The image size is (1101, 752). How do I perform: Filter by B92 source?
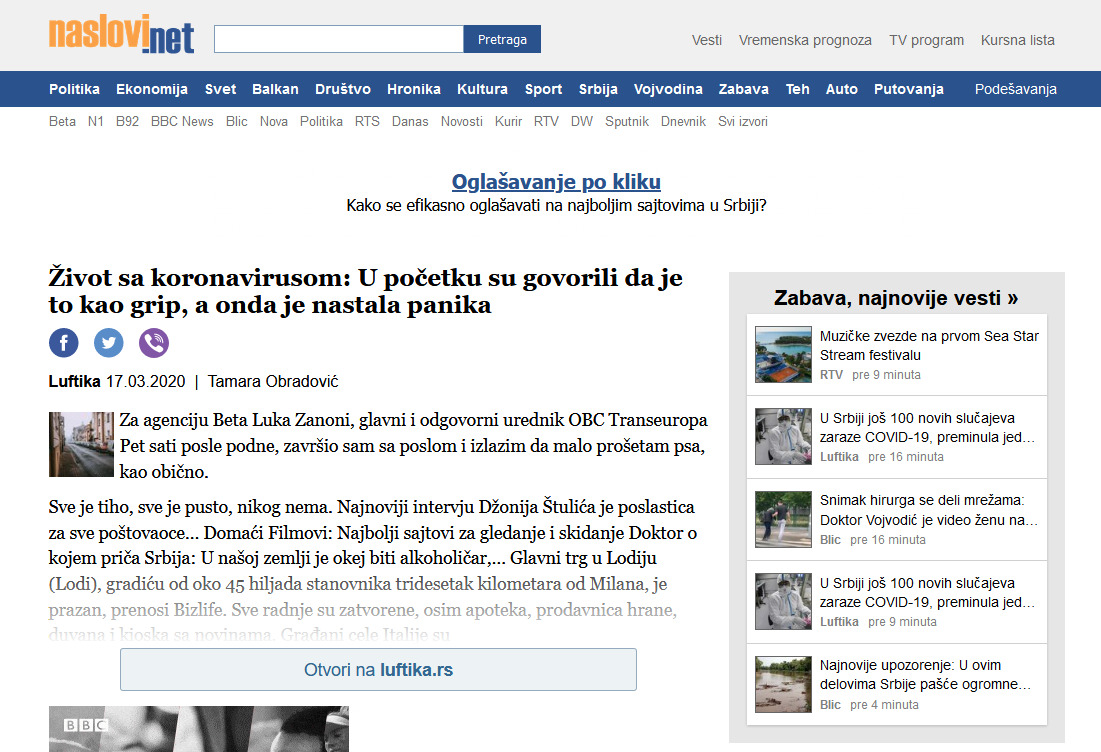click(x=127, y=121)
